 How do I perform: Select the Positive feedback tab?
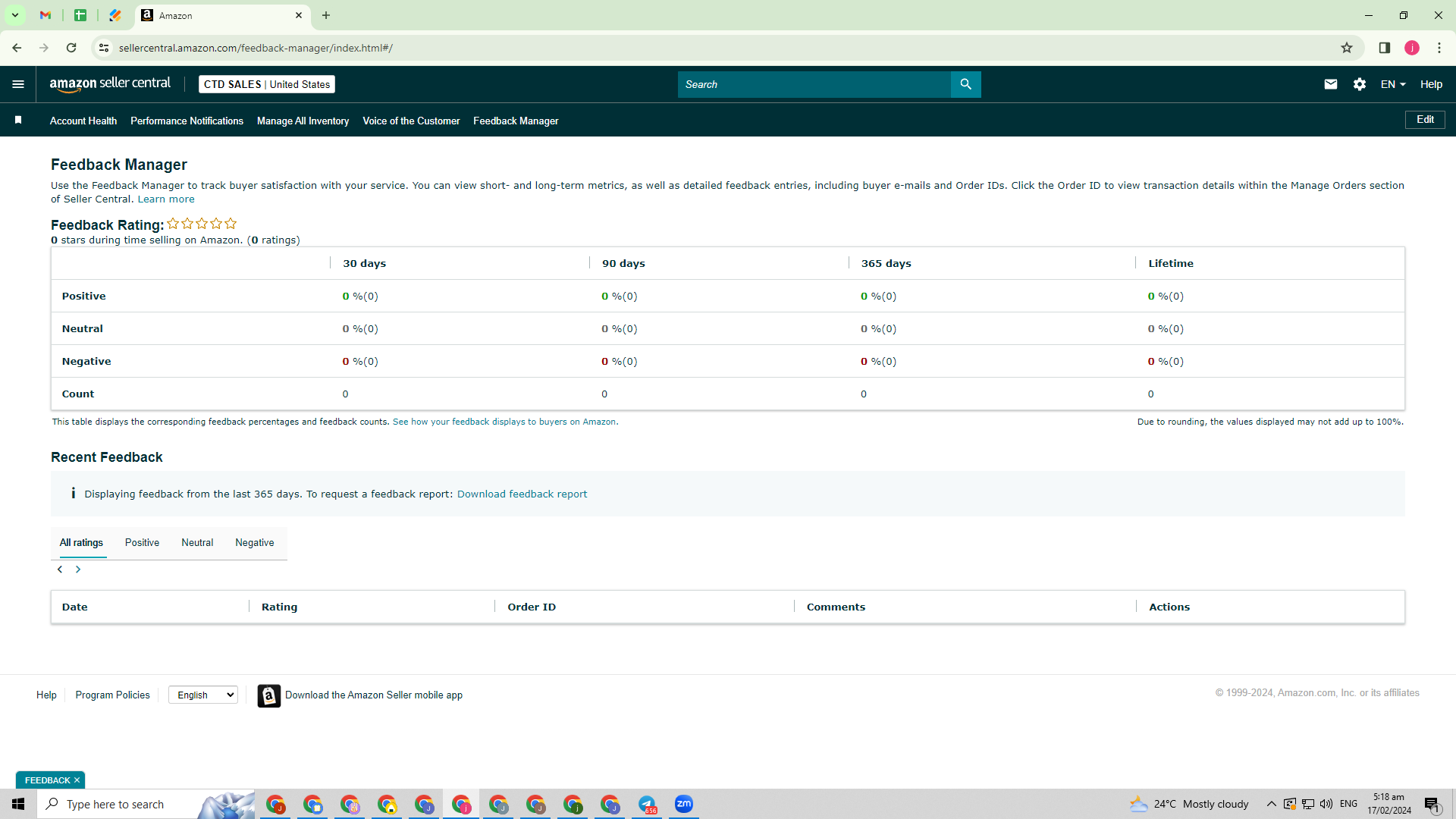[x=142, y=543]
